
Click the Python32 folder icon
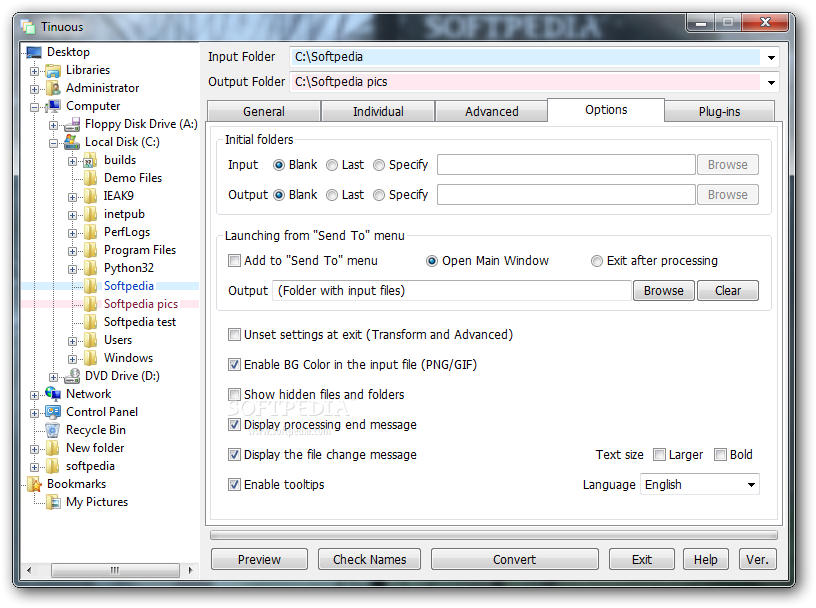(91, 268)
